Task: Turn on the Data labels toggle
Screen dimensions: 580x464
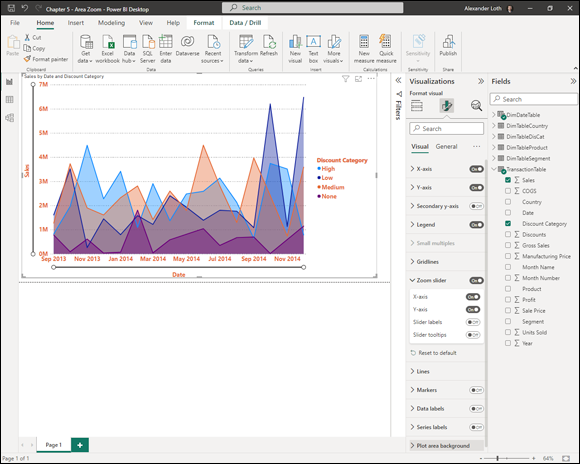Action: pyautogui.click(x=476, y=409)
